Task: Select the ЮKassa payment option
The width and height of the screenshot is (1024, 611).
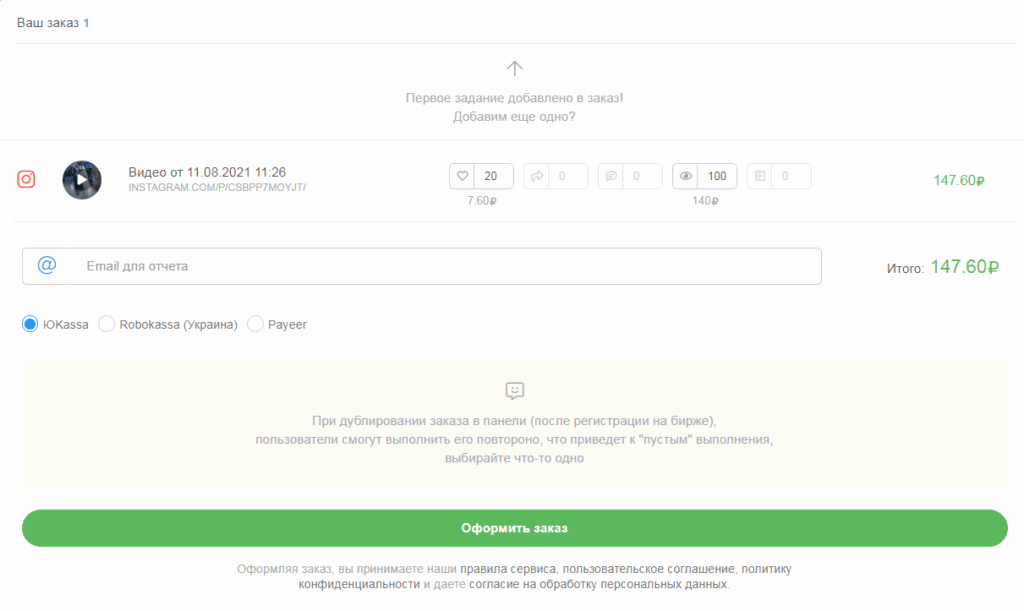Action: click(x=30, y=324)
